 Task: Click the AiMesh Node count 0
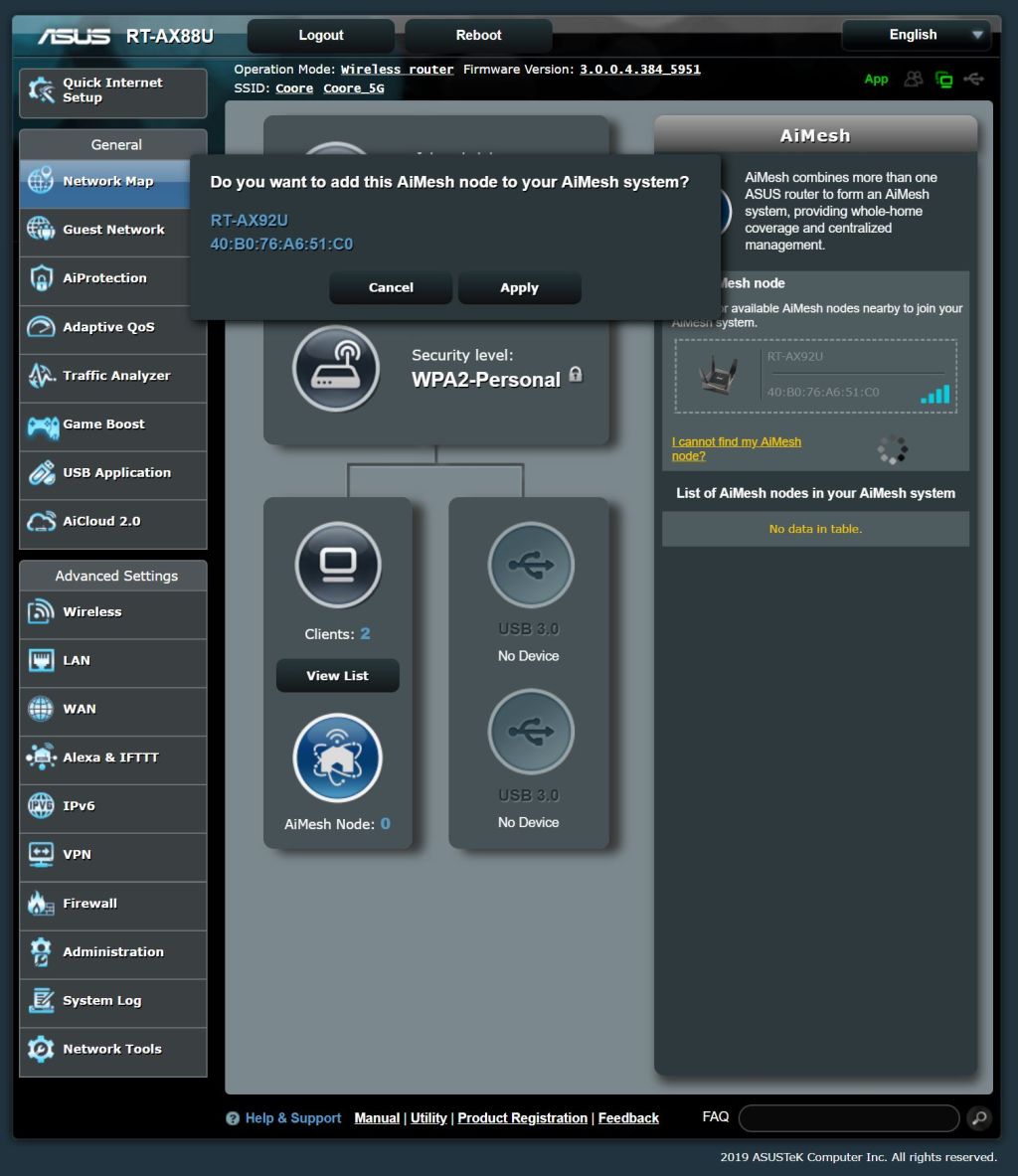click(x=385, y=823)
